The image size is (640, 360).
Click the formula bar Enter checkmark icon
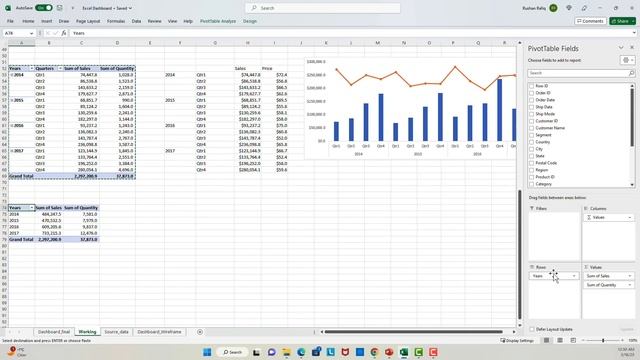click(56, 33)
